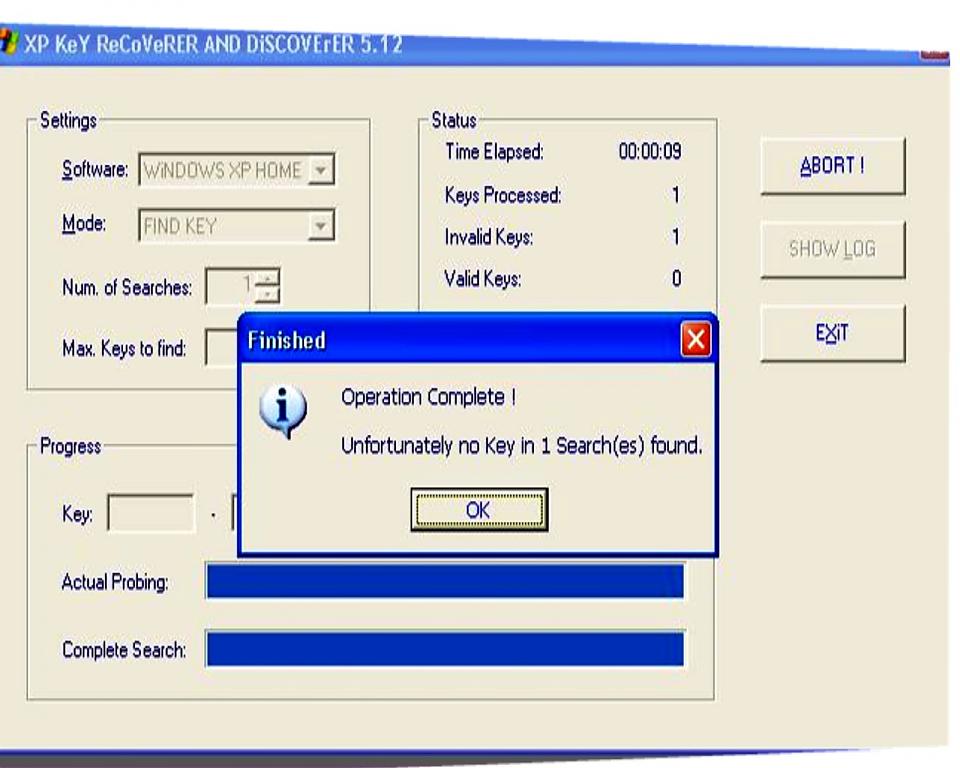960x768 pixels.
Task: Click the Invalid Keys label
Action: tap(489, 237)
